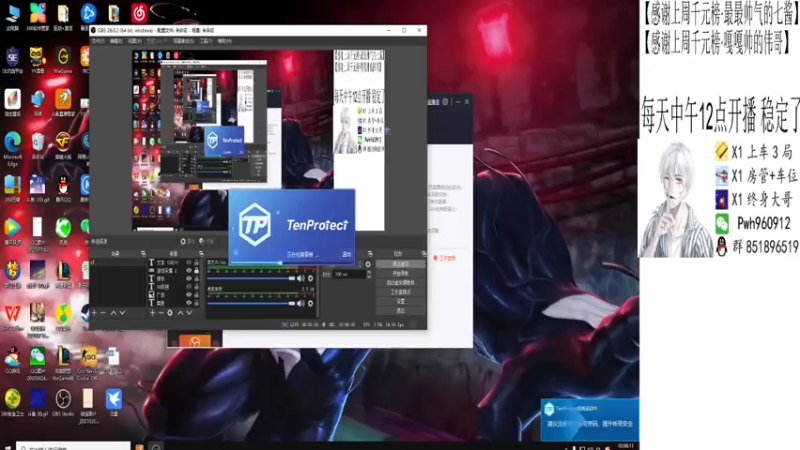Launch the YY voice owl icon
800x450 pixels.
pos(37,60)
